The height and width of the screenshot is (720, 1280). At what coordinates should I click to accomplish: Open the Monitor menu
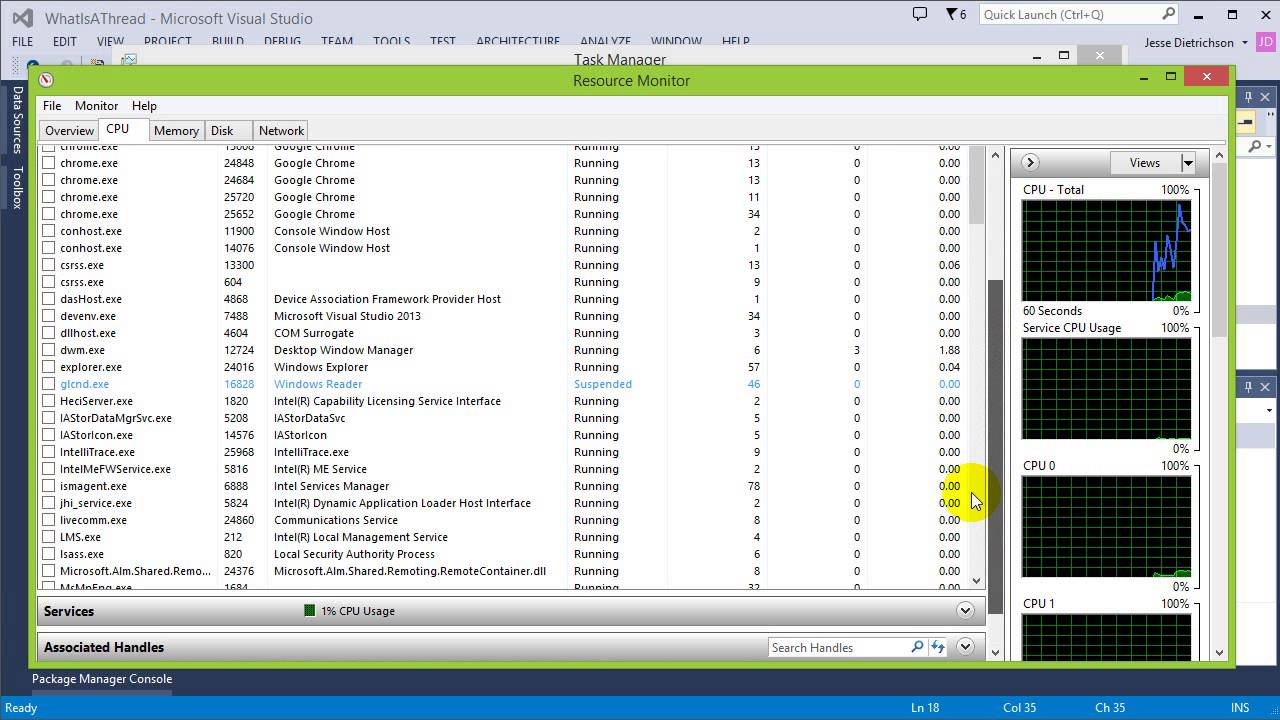[96, 105]
